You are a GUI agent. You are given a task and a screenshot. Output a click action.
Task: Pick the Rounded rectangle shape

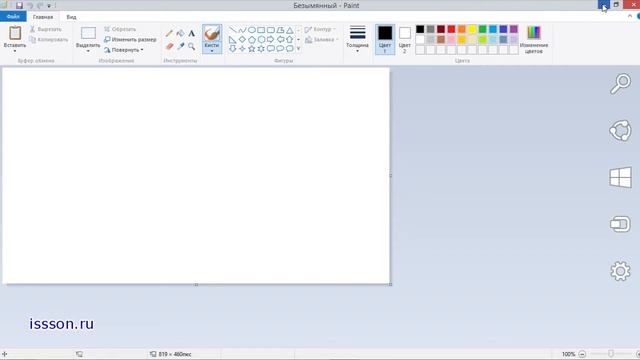tap(271, 30)
